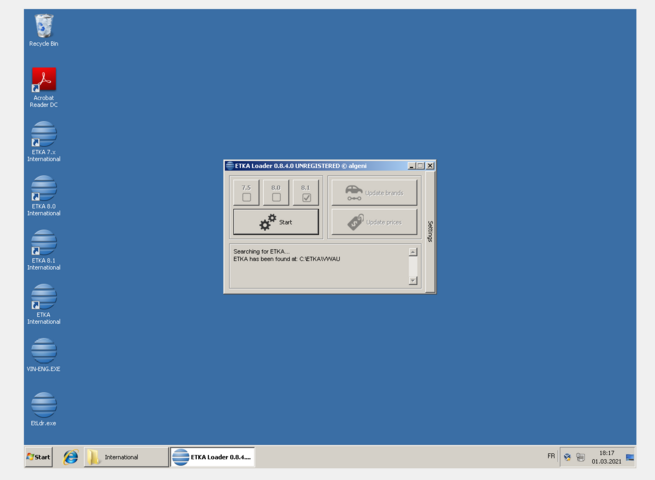Select the ETKA 8.1 International shortcut
Image resolution: width=655 pixels, height=480 pixels.
(x=43, y=250)
